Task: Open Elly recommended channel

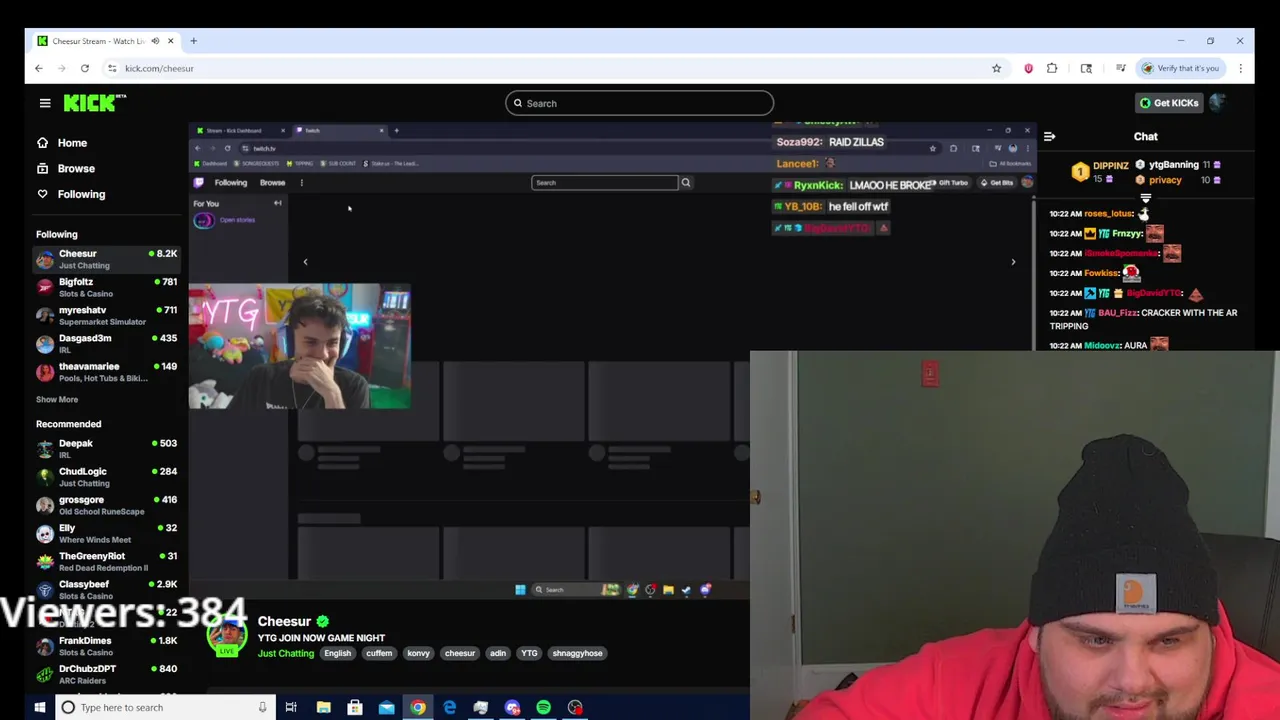Action: pyautogui.click(x=106, y=533)
